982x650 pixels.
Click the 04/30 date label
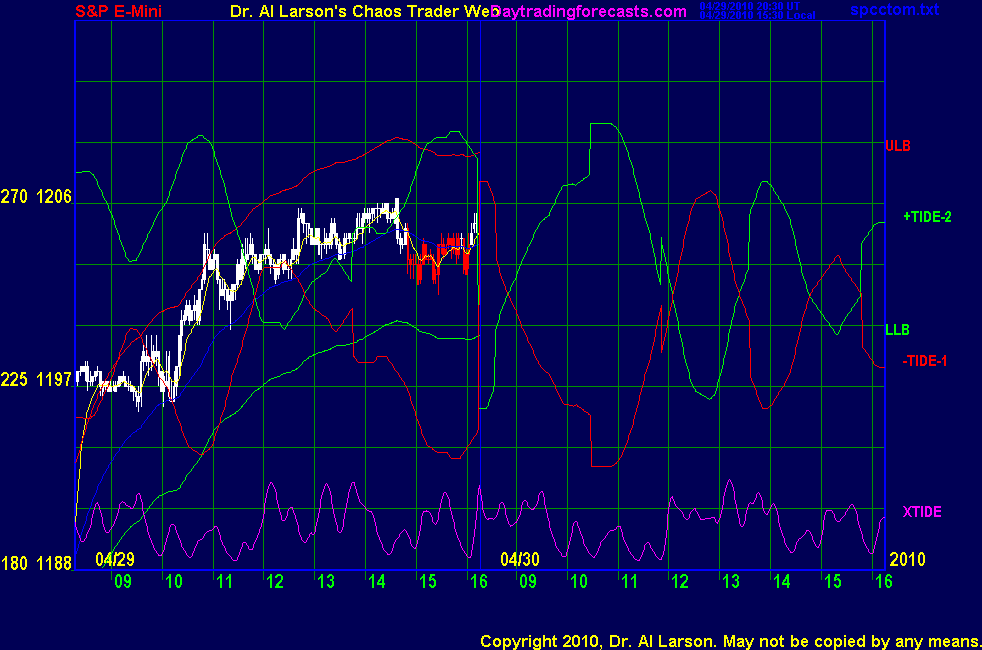[520, 559]
